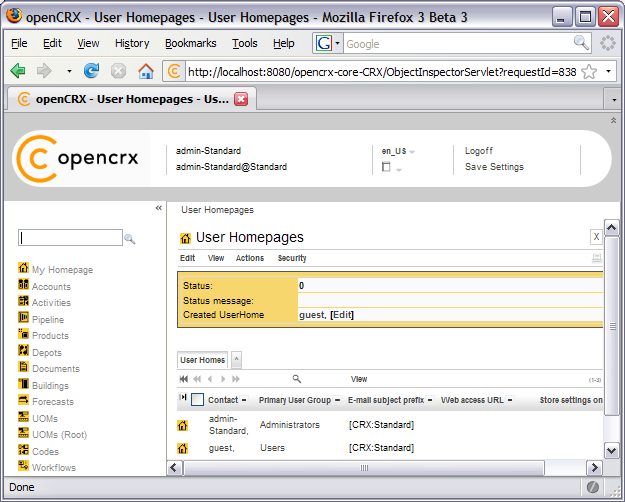Toggle the Web access URL column minus
The height and width of the screenshot is (502, 625).
510,400
